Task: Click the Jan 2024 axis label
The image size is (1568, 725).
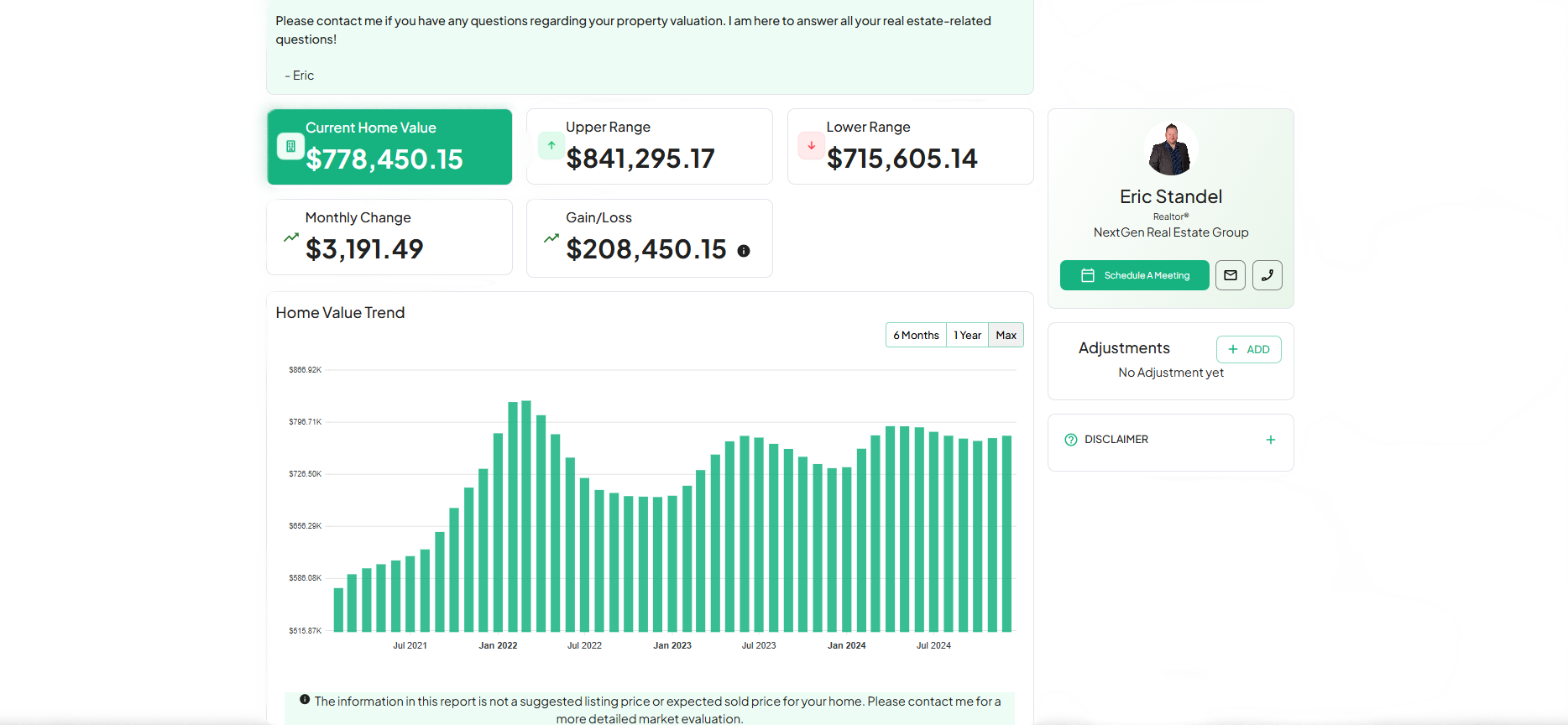Action: pos(846,645)
